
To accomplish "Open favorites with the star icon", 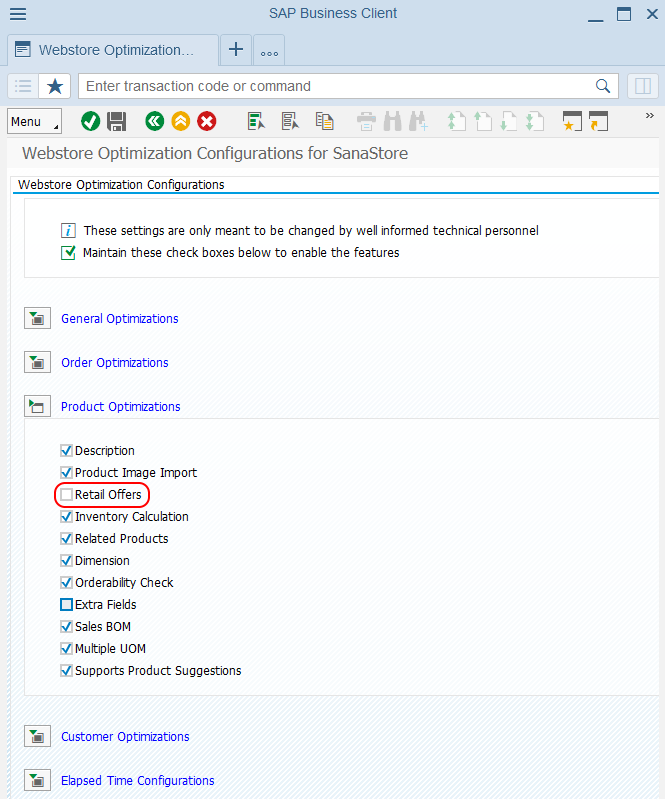I will 55,86.
